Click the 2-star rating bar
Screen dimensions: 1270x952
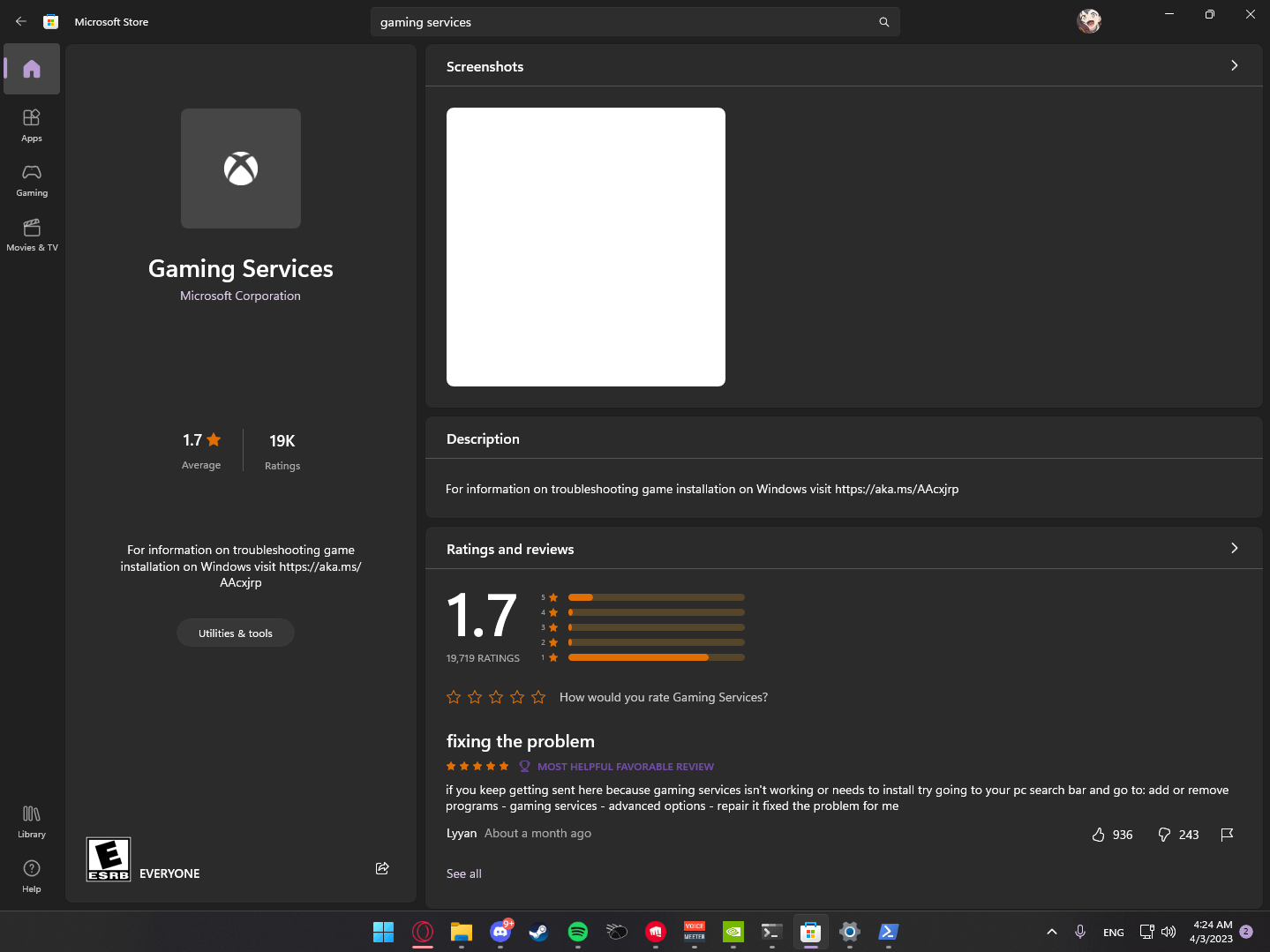(x=657, y=642)
